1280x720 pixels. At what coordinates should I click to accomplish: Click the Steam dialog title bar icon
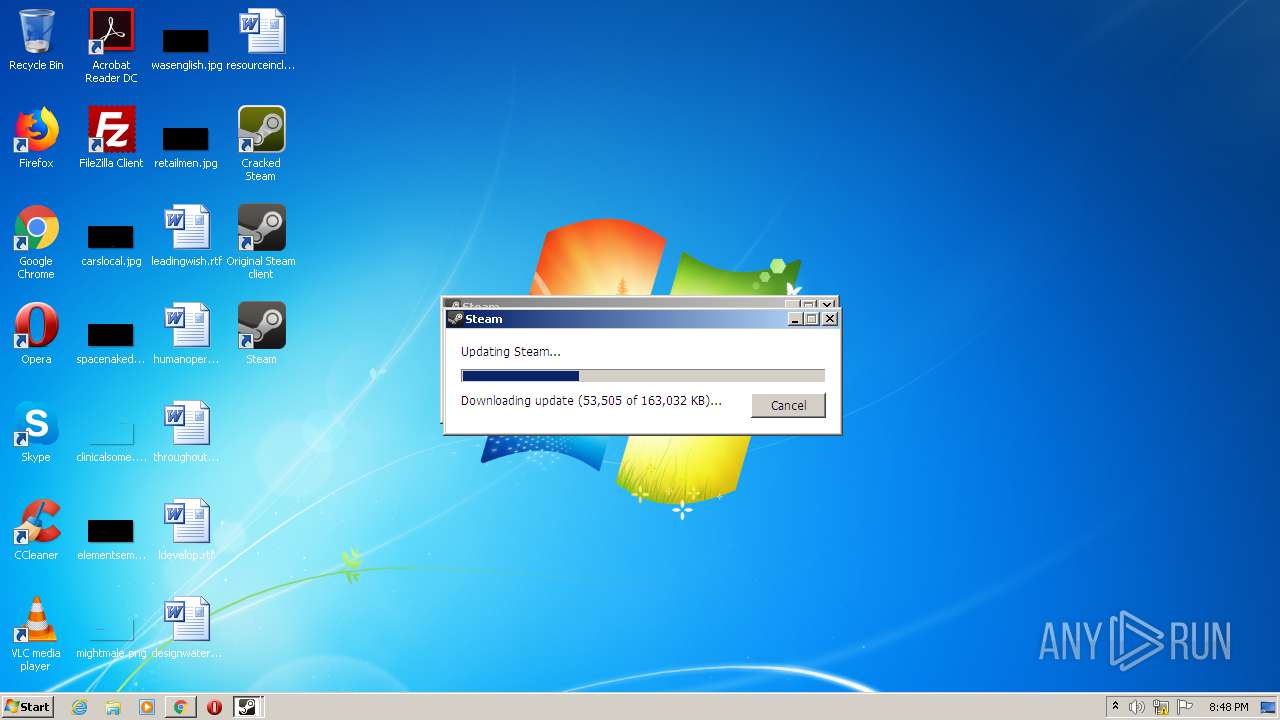456,319
